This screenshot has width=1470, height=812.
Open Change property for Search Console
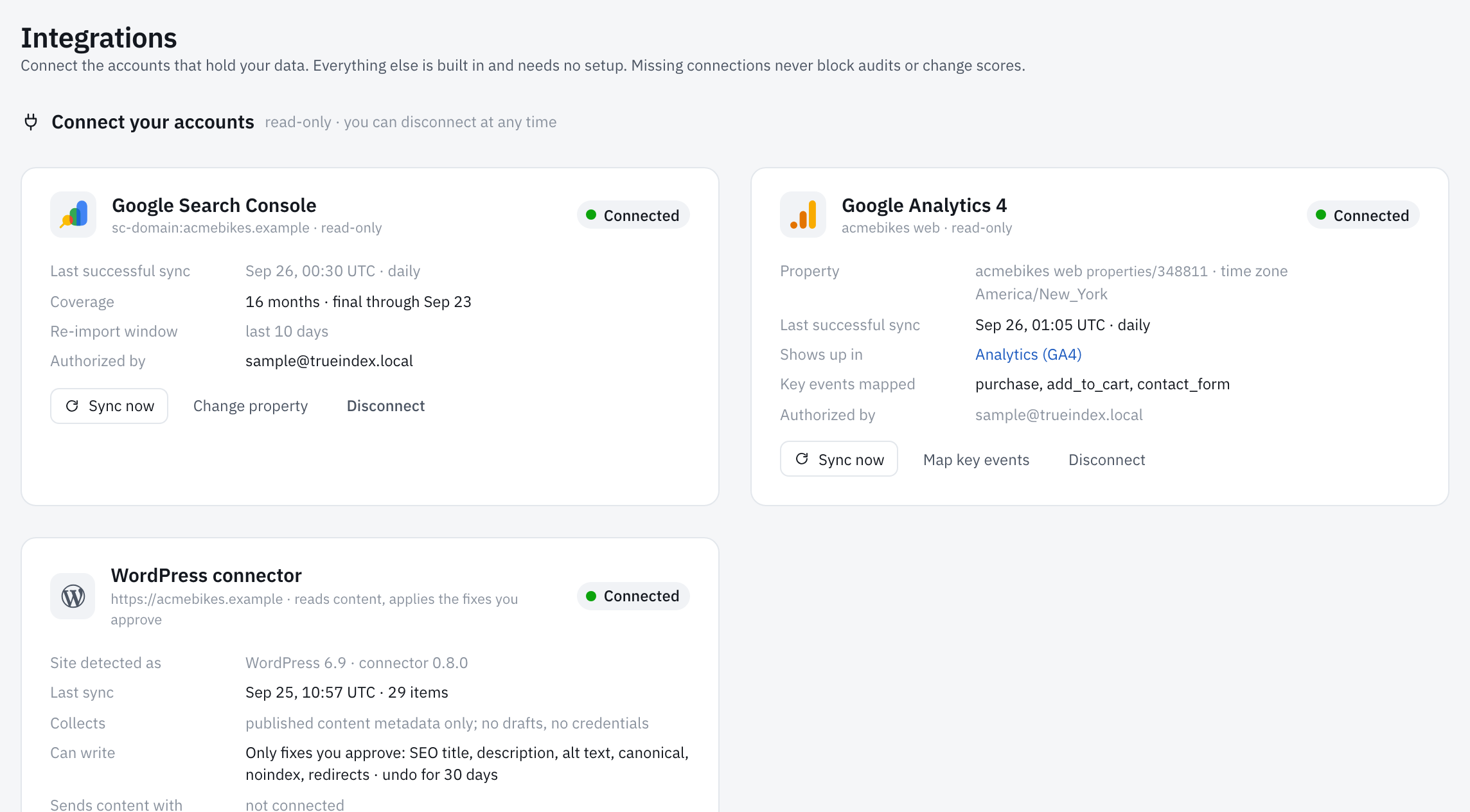tap(251, 406)
